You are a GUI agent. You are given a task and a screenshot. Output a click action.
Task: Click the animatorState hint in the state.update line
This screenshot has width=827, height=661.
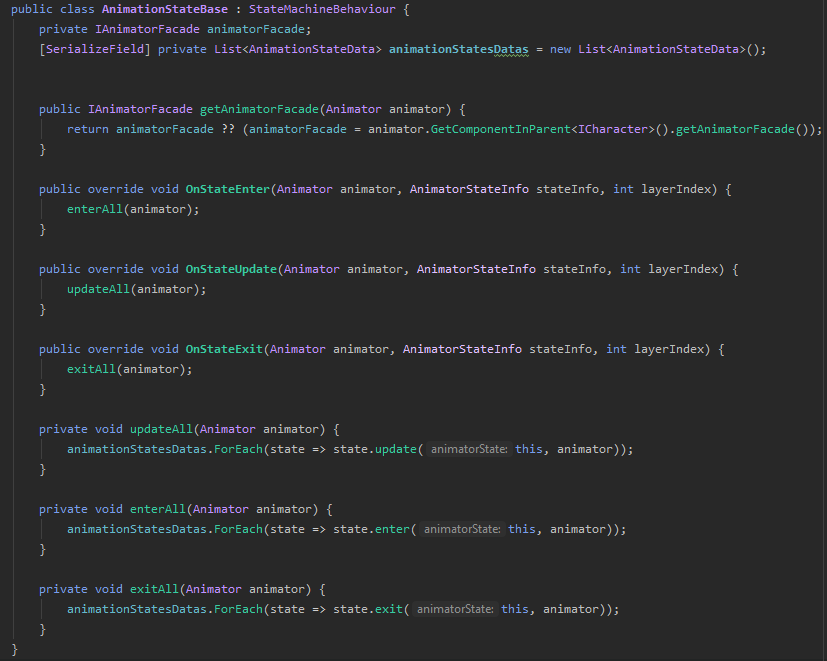(x=469, y=449)
